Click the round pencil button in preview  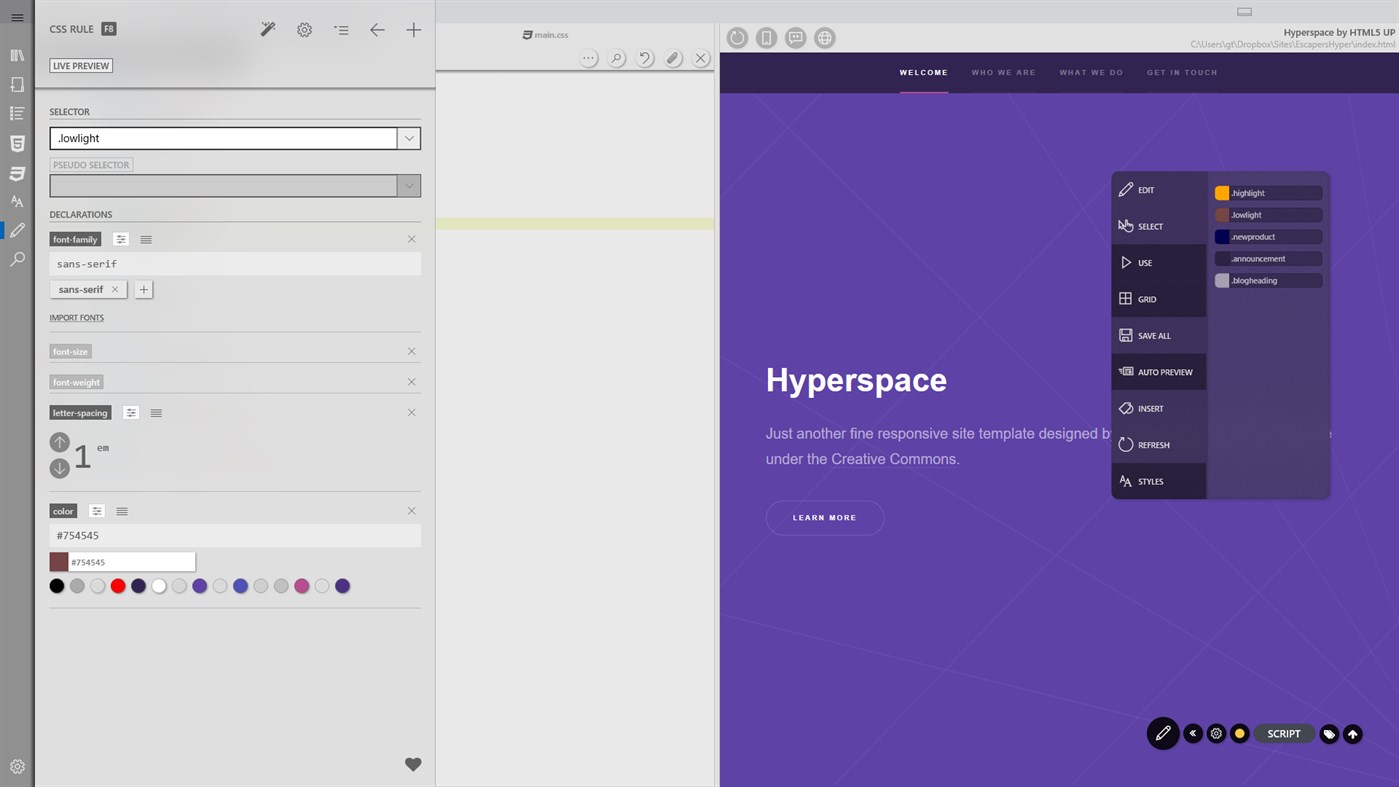(x=1163, y=733)
